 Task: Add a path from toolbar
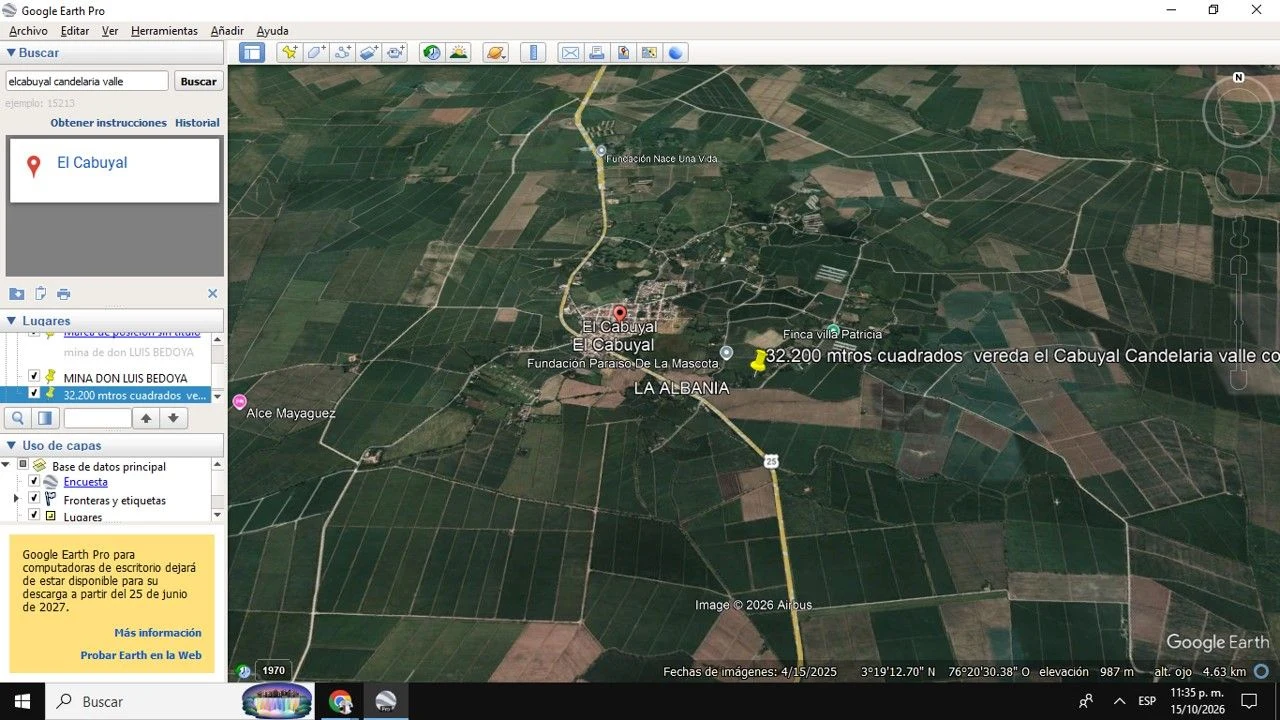343,52
